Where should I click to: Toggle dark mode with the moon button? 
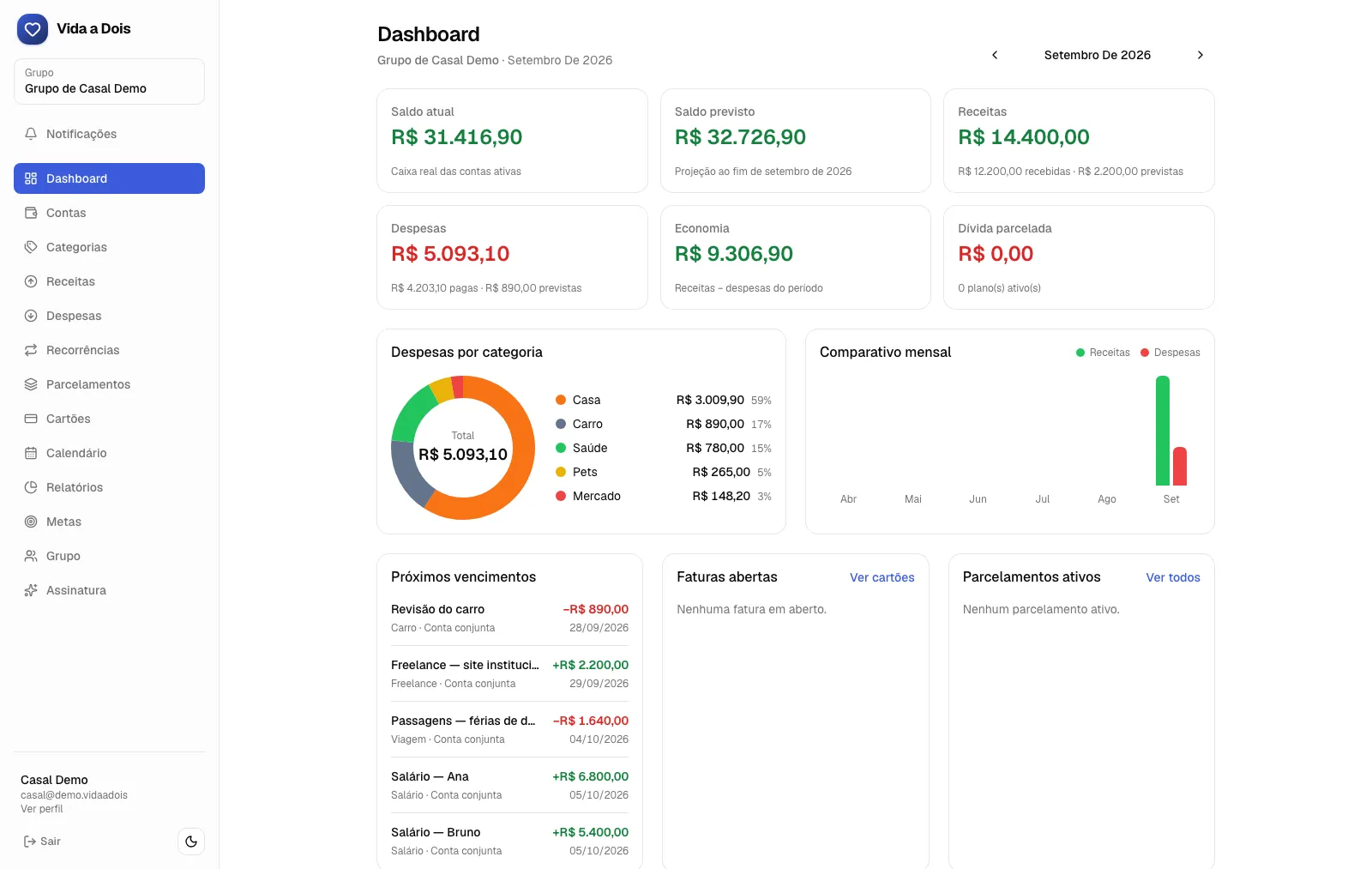191,842
